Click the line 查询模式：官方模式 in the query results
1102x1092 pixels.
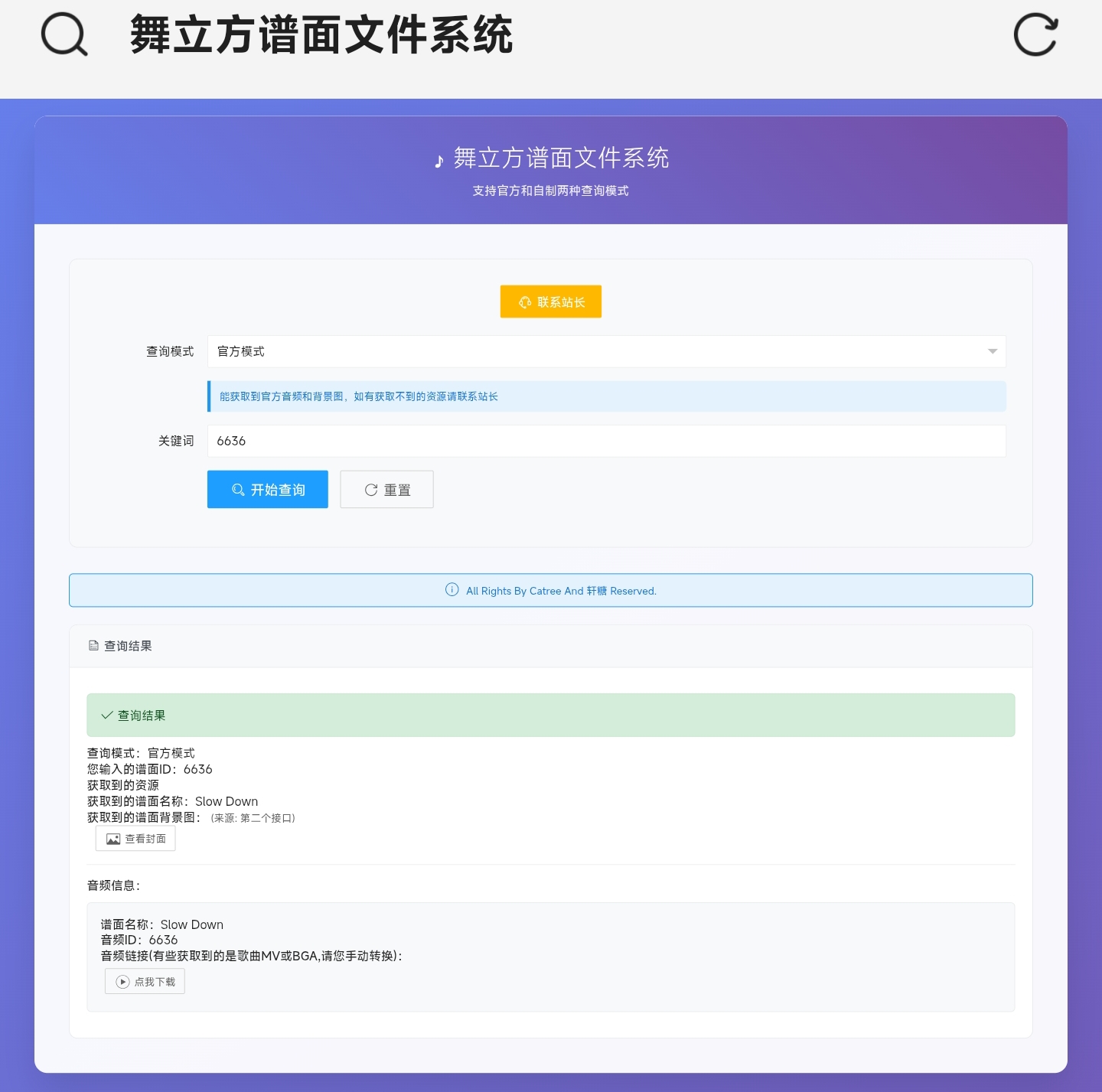pyautogui.click(x=142, y=753)
